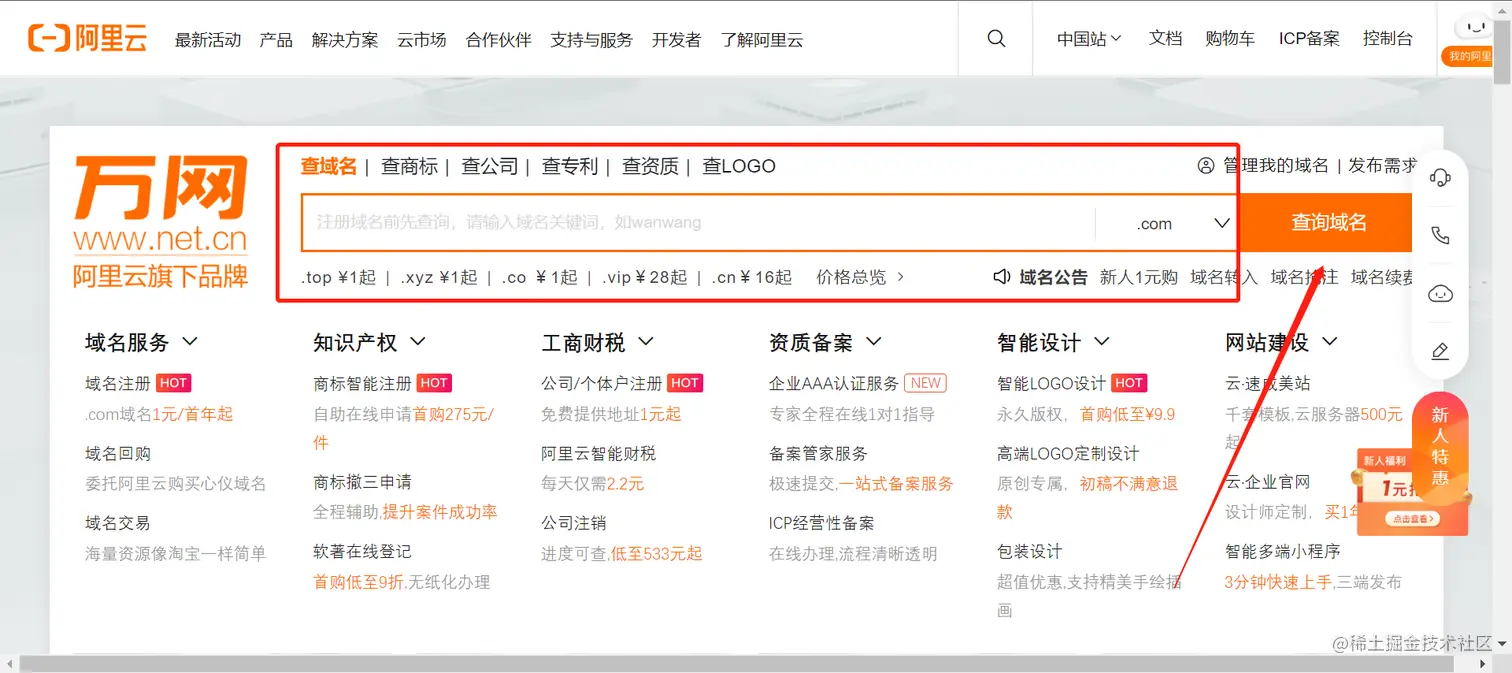This screenshot has height=673, width=1512.
Task: Open 开发者 in top navigation
Action: coord(677,40)
